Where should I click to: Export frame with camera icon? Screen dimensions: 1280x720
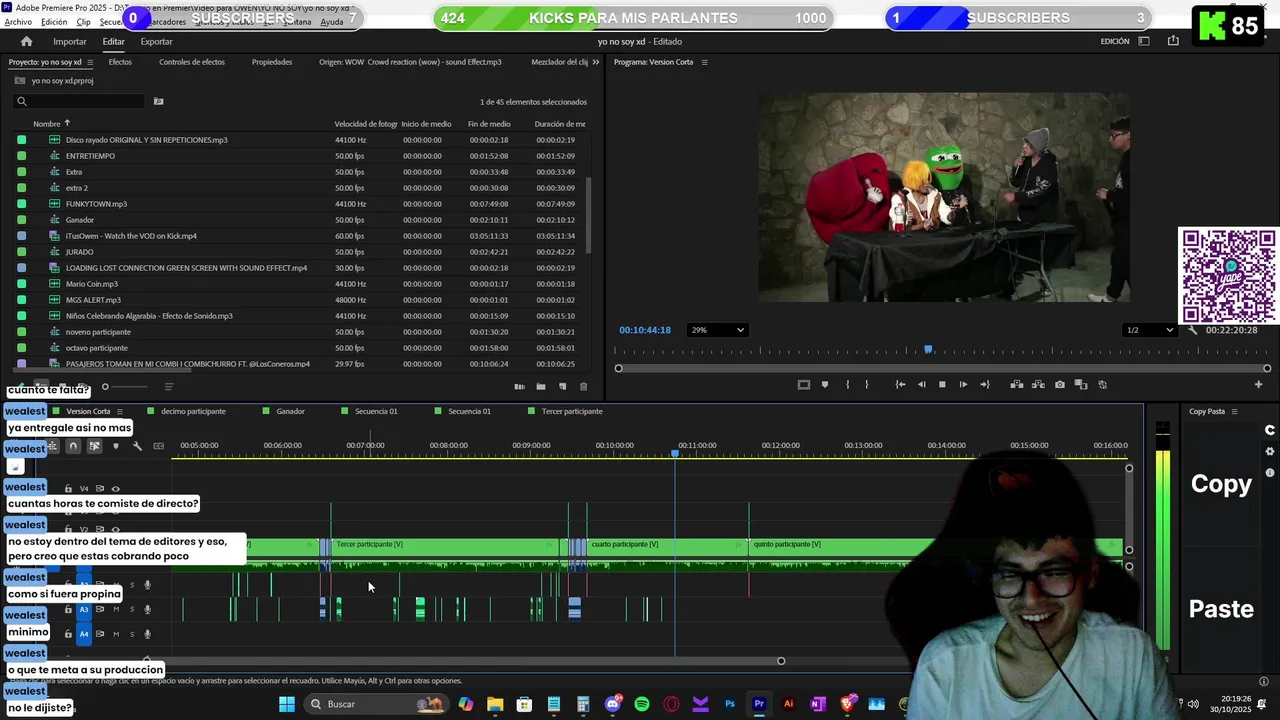point(1060,385)
